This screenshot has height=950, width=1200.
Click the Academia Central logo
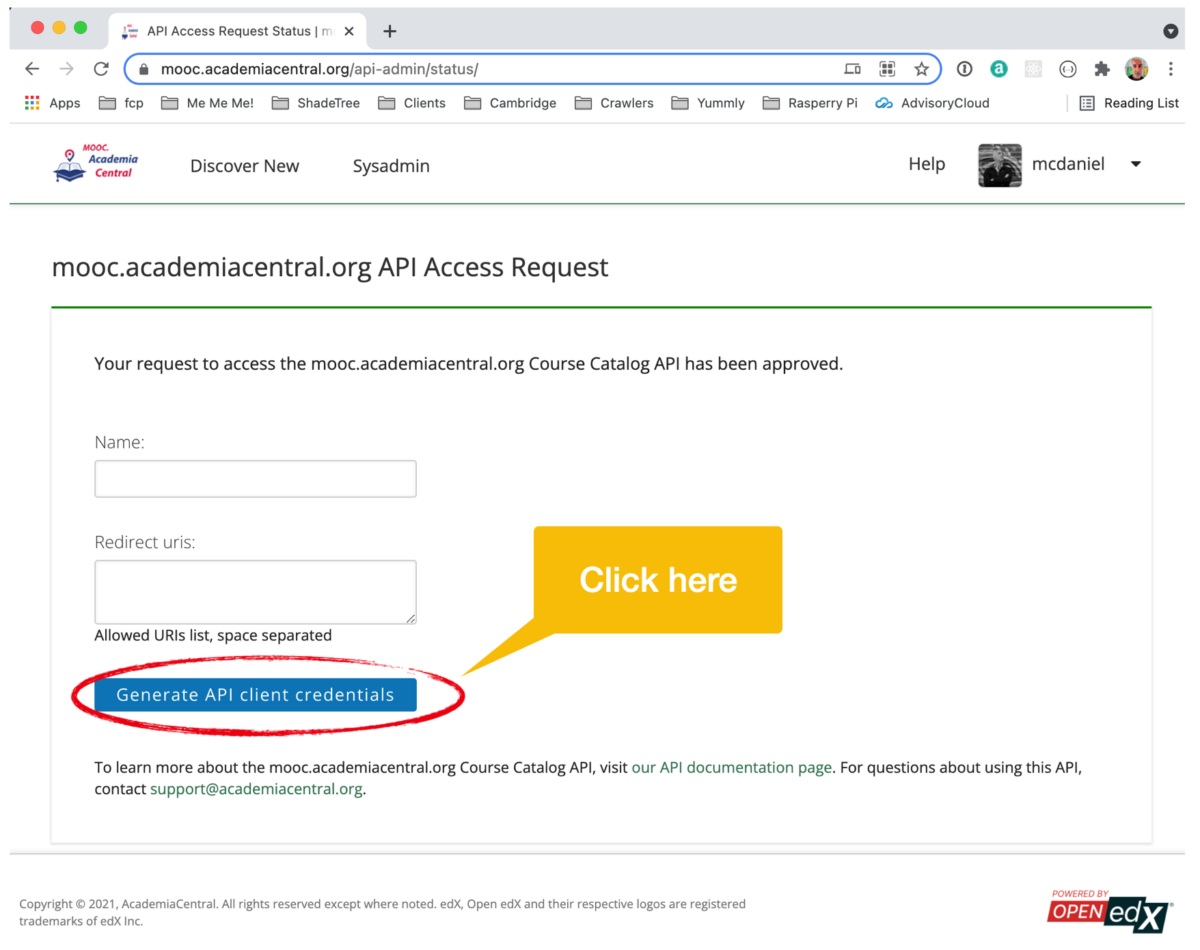click(x=95, y=164)
